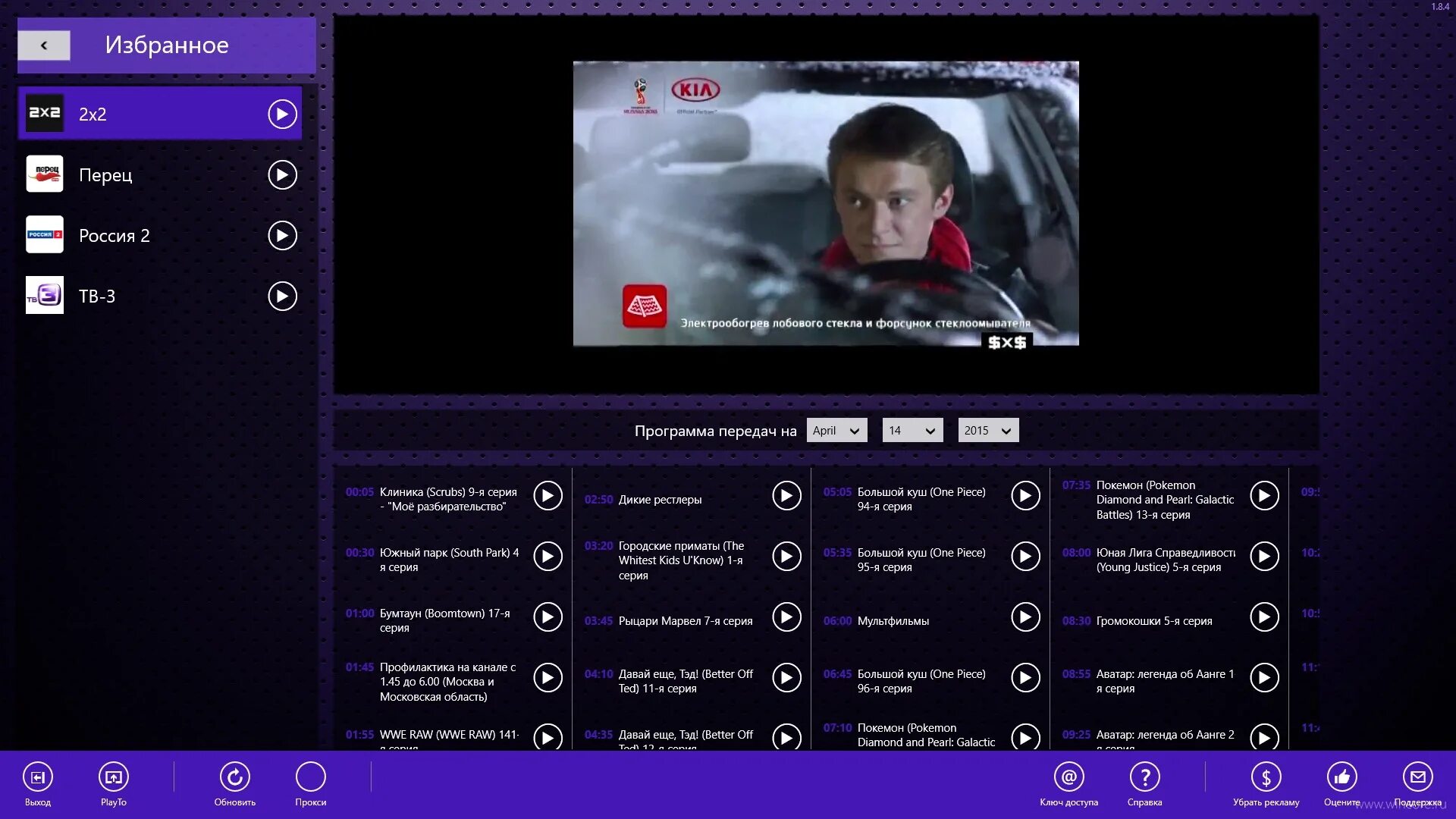Click the Обновить refresh icon

(235, 777)
